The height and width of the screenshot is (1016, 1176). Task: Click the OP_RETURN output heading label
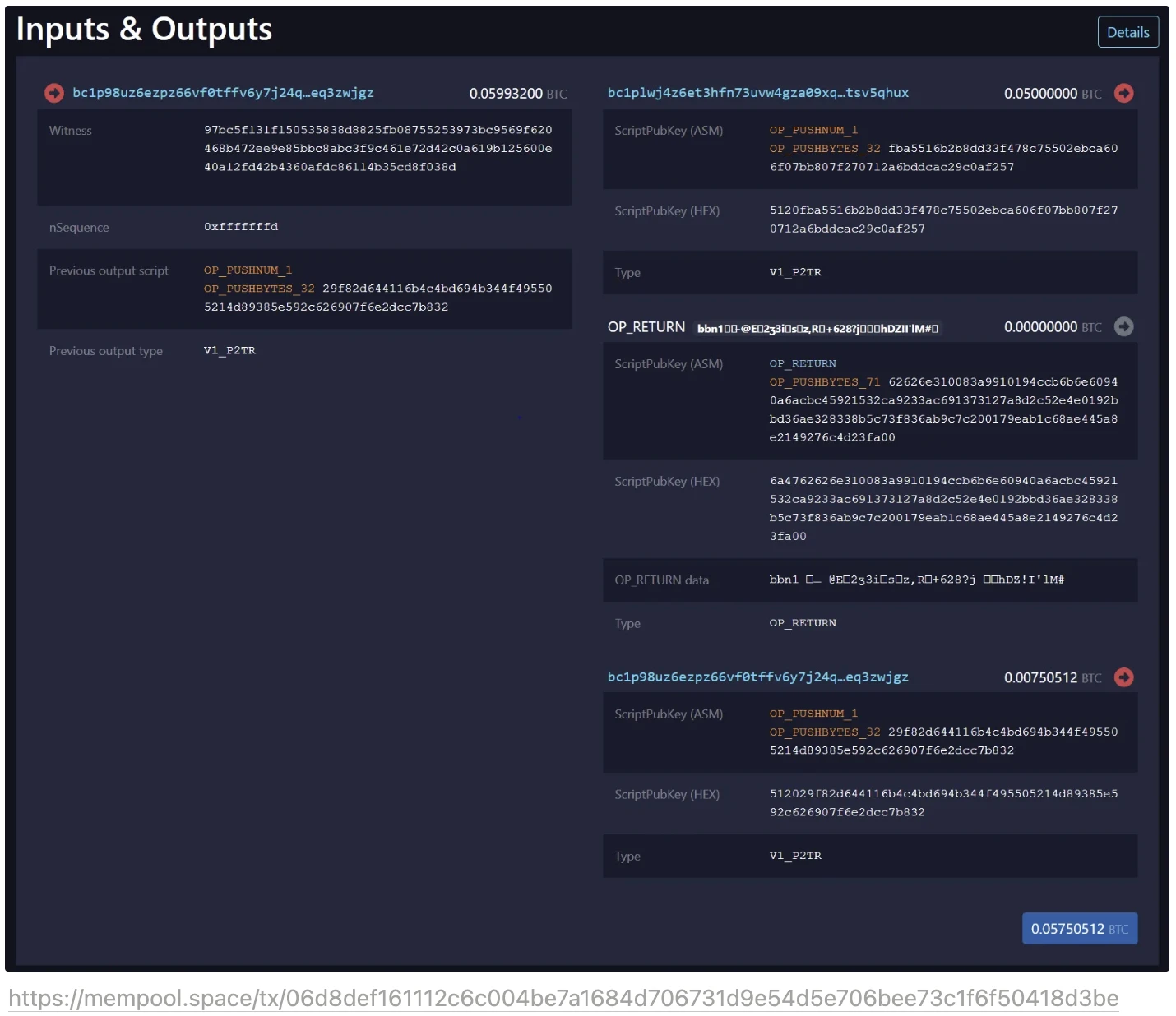646,327
